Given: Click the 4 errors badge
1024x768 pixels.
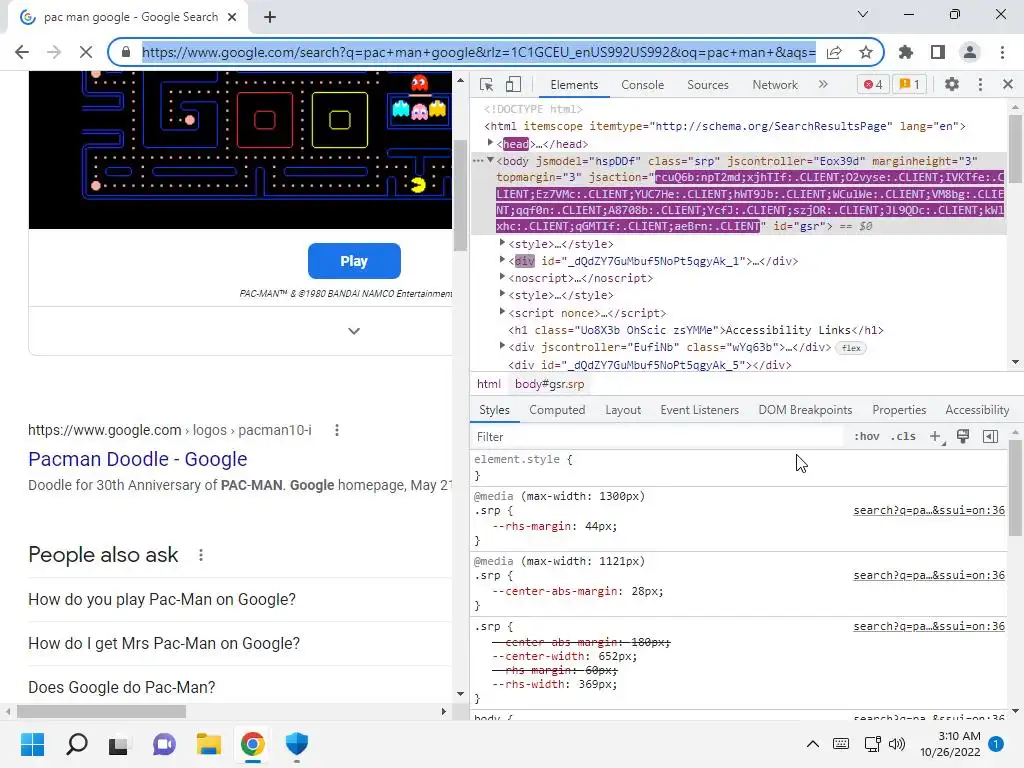Looking at the screenshot, I should [x=873, y=84].
